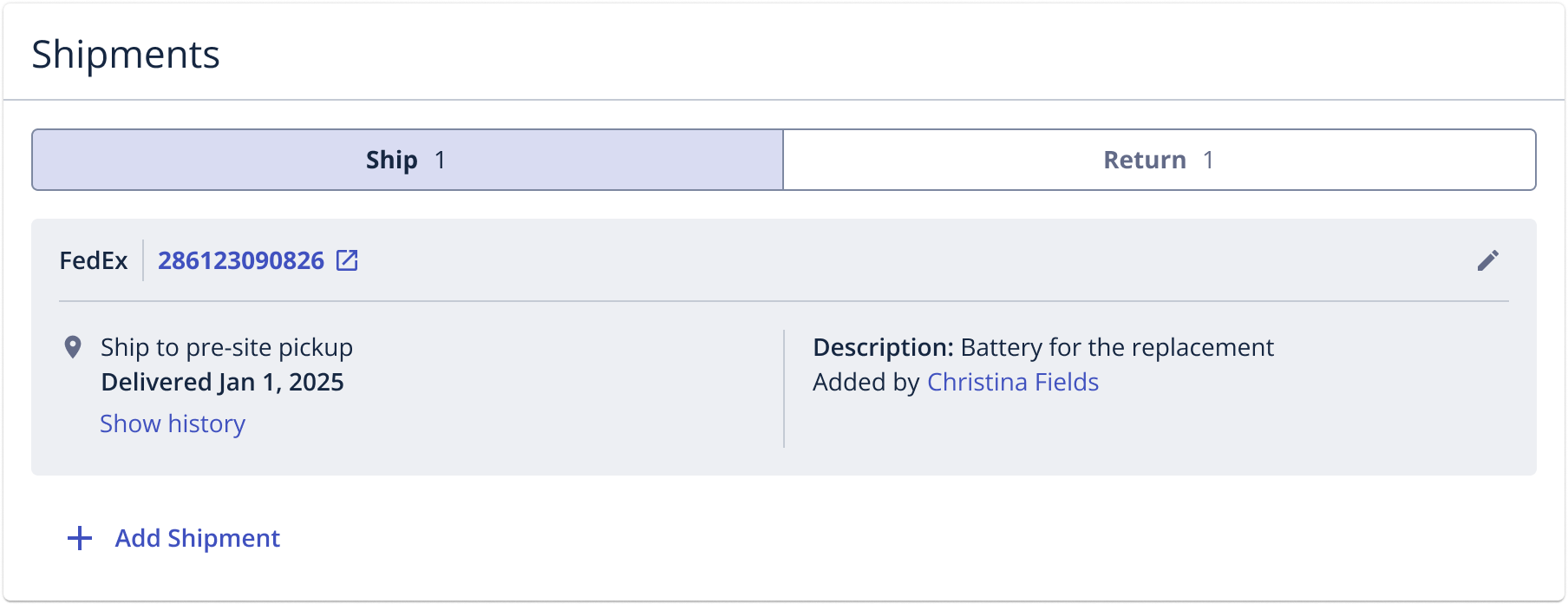
Task: Click the Description label
Action: point(883,347)
